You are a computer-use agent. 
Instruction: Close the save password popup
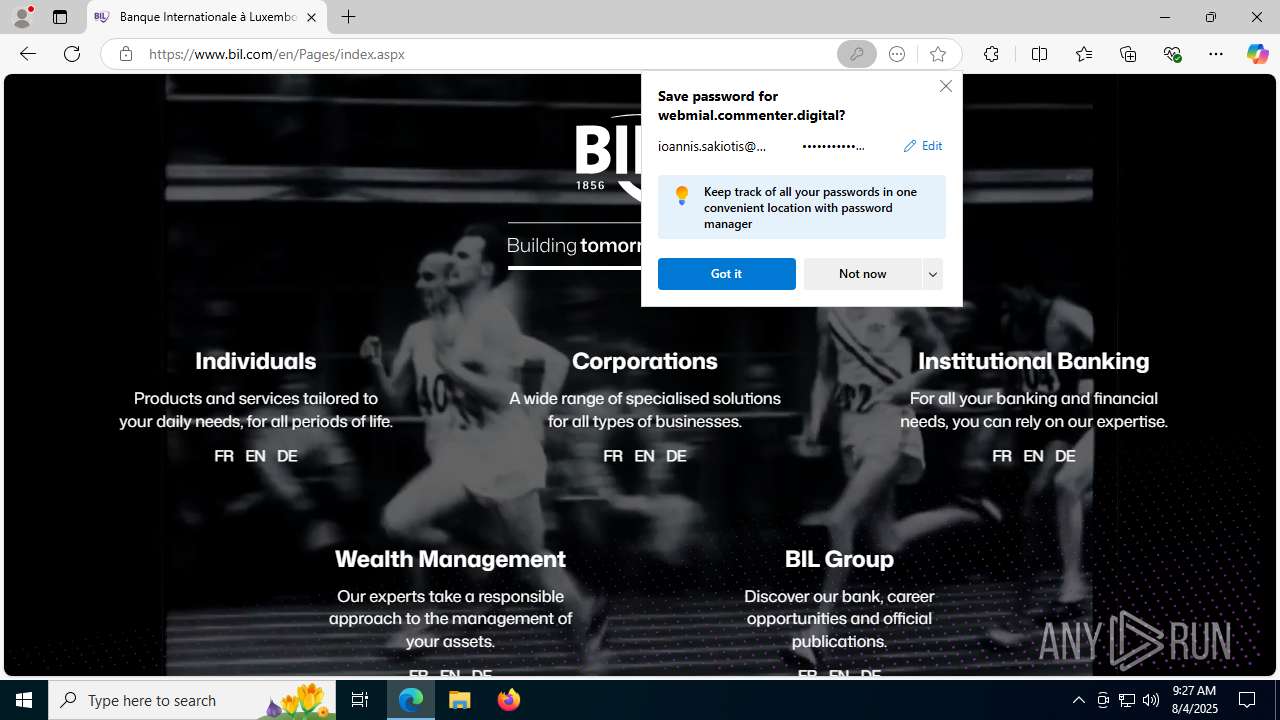(945, 86)
